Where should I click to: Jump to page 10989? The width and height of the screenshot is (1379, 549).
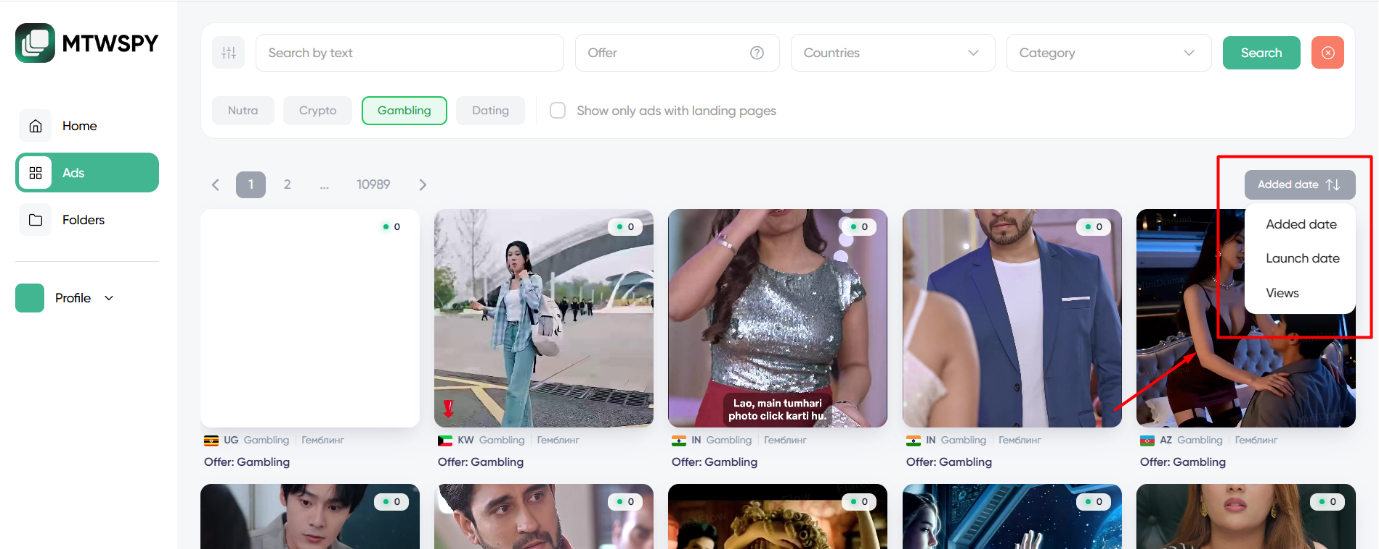tap(373, 185)
